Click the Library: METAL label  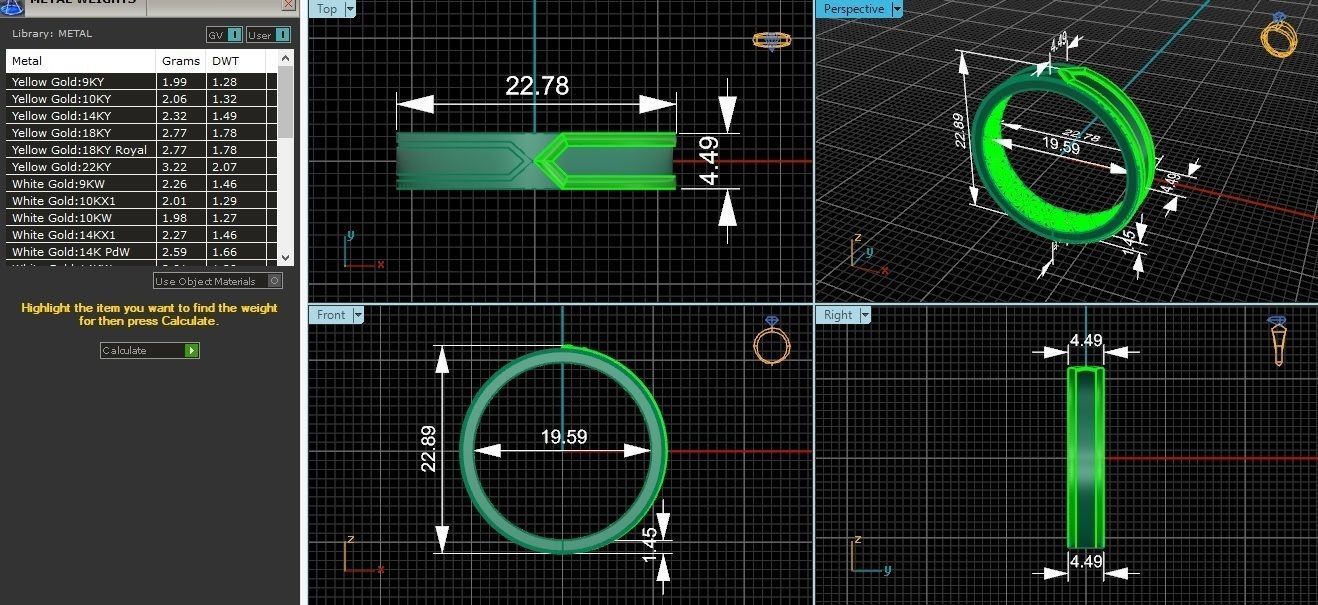(x=52, y=34)
